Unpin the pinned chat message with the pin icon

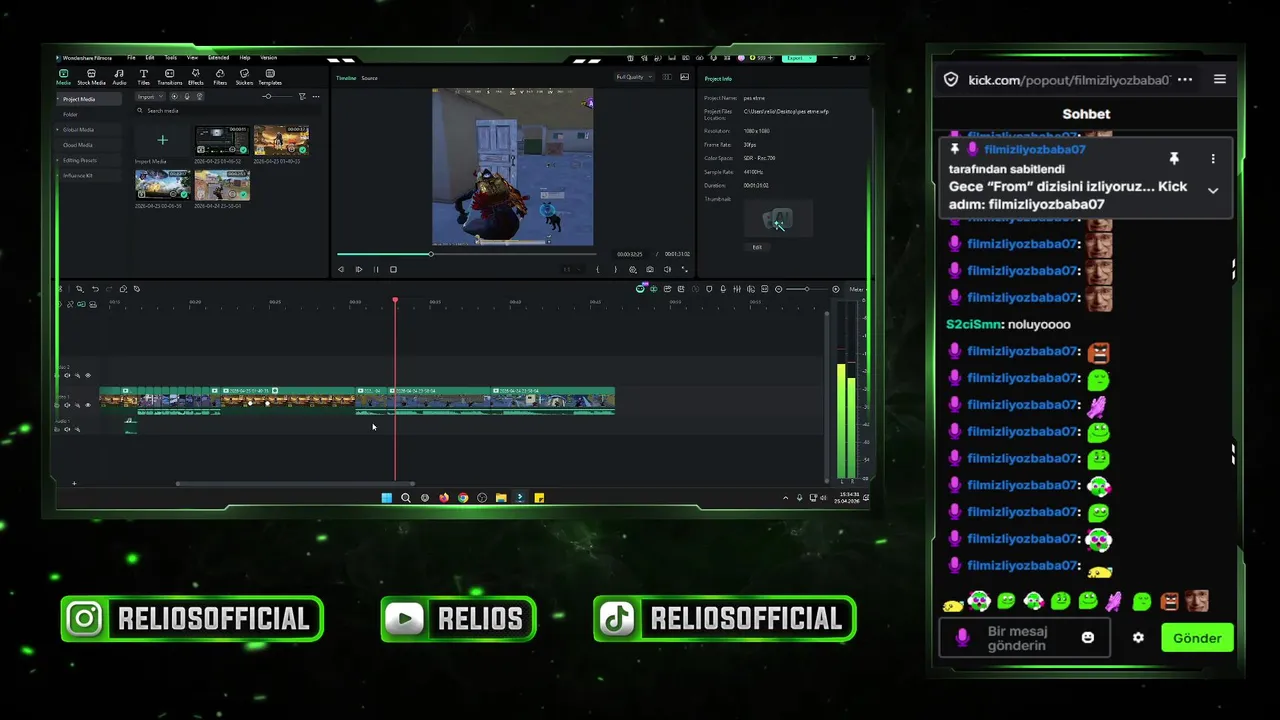tap(1174, 158)
